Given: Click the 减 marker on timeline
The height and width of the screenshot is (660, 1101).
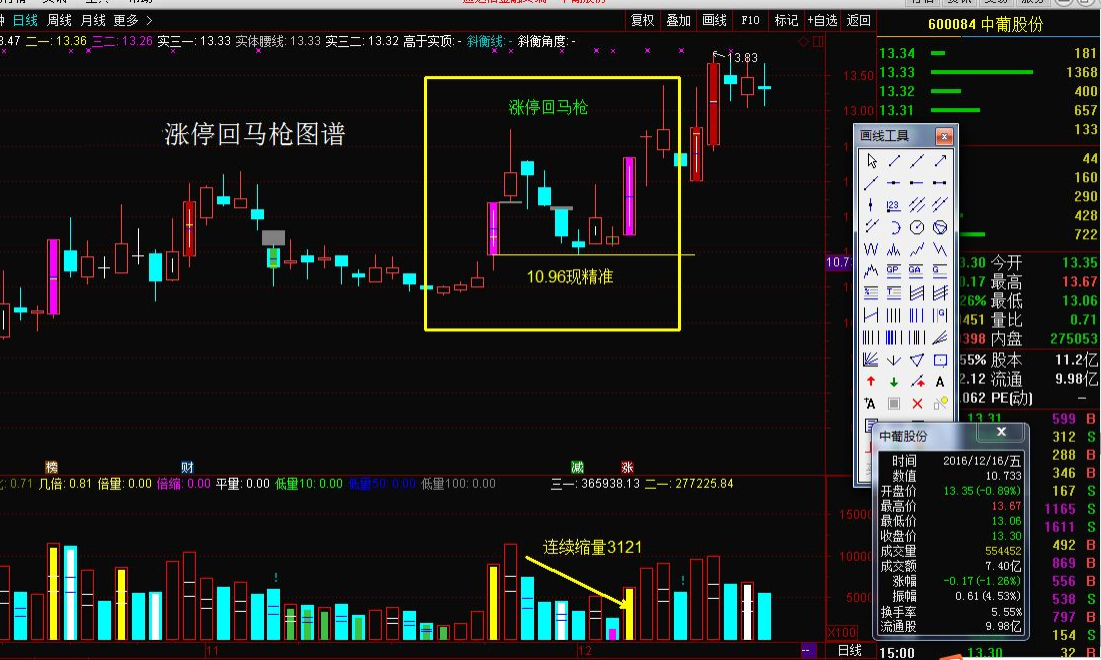Looking at the screenshot, I should pos(577,468).
